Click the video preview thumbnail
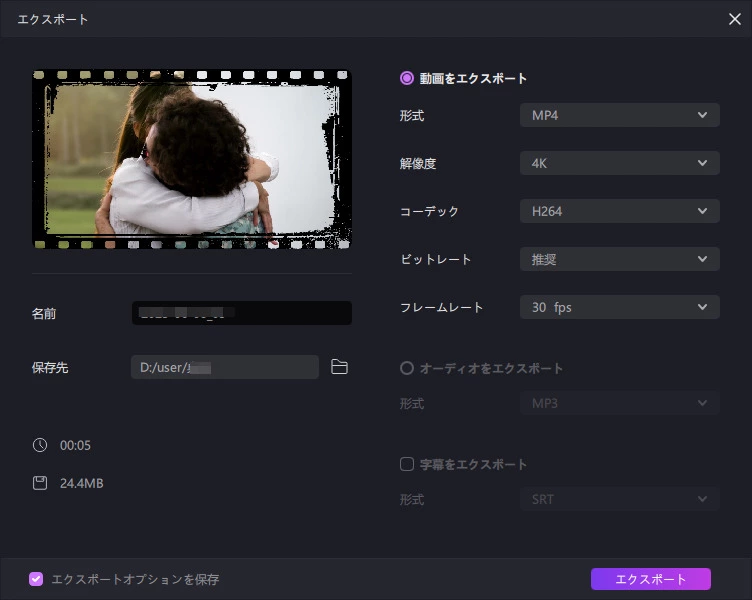Screen dimensions: 752x600 (x=192, y=159)
